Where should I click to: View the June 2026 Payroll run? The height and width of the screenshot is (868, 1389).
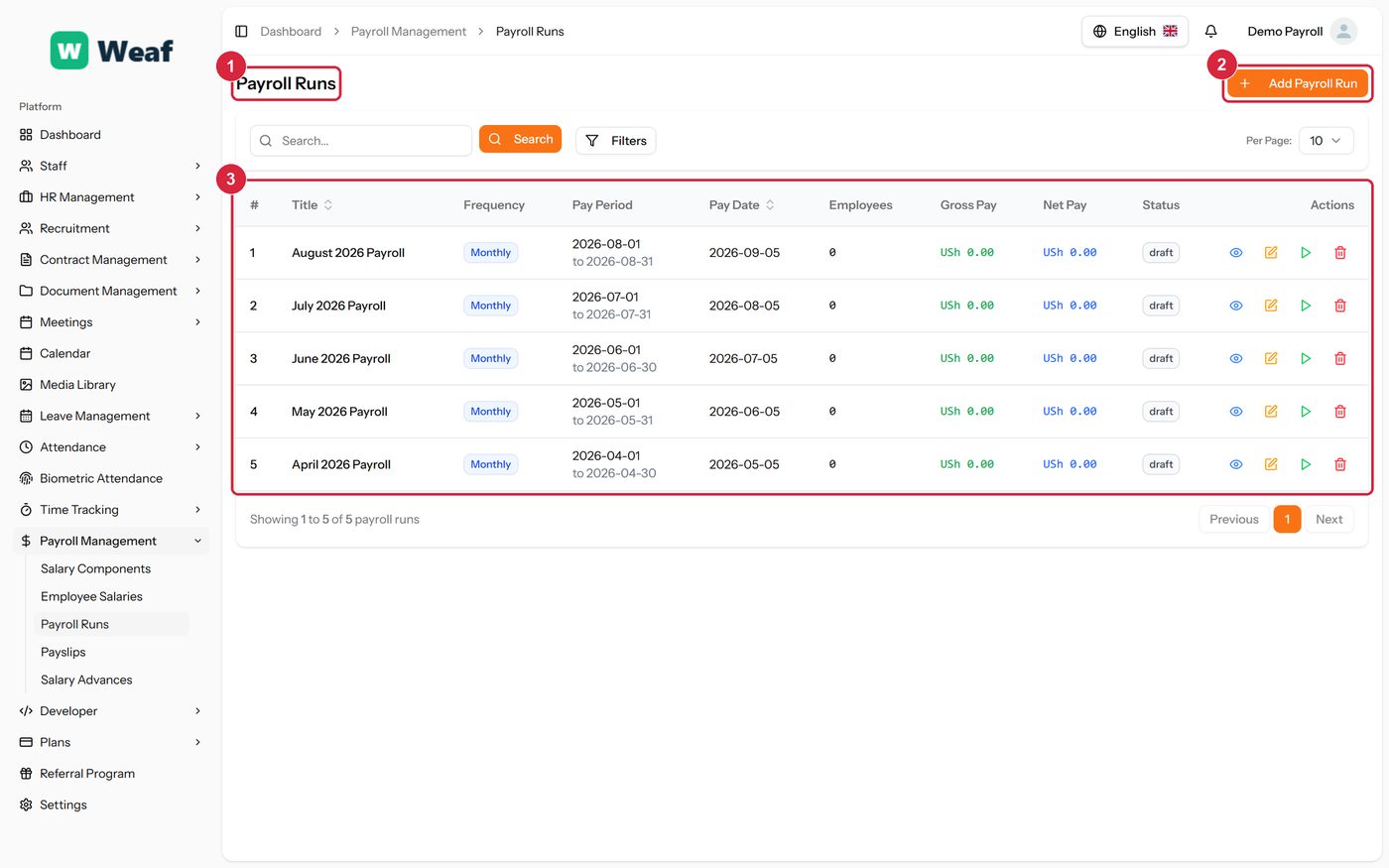click(1236, 359)
